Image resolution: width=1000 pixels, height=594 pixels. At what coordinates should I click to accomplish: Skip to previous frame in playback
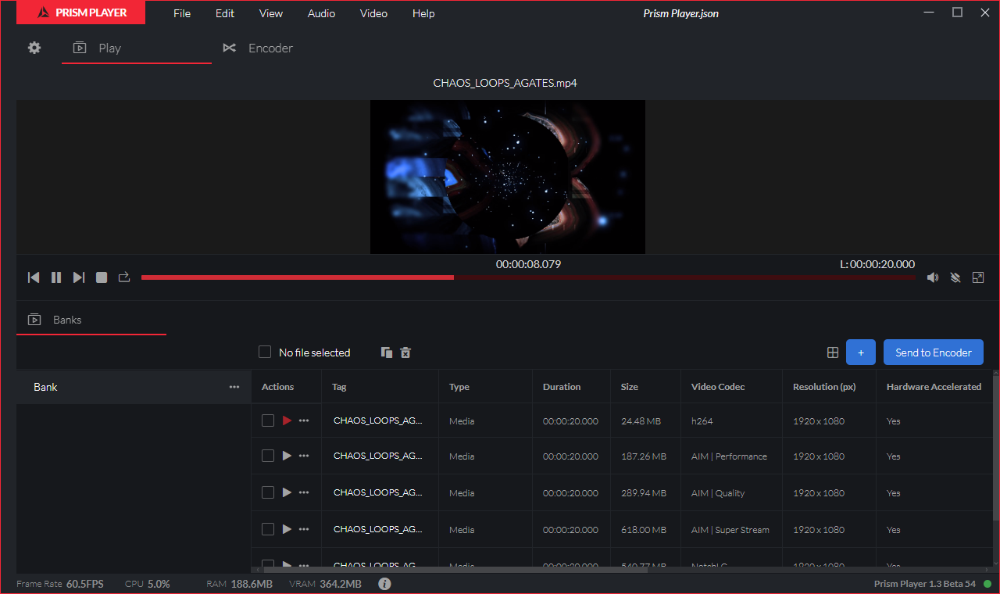pos(33,277)
